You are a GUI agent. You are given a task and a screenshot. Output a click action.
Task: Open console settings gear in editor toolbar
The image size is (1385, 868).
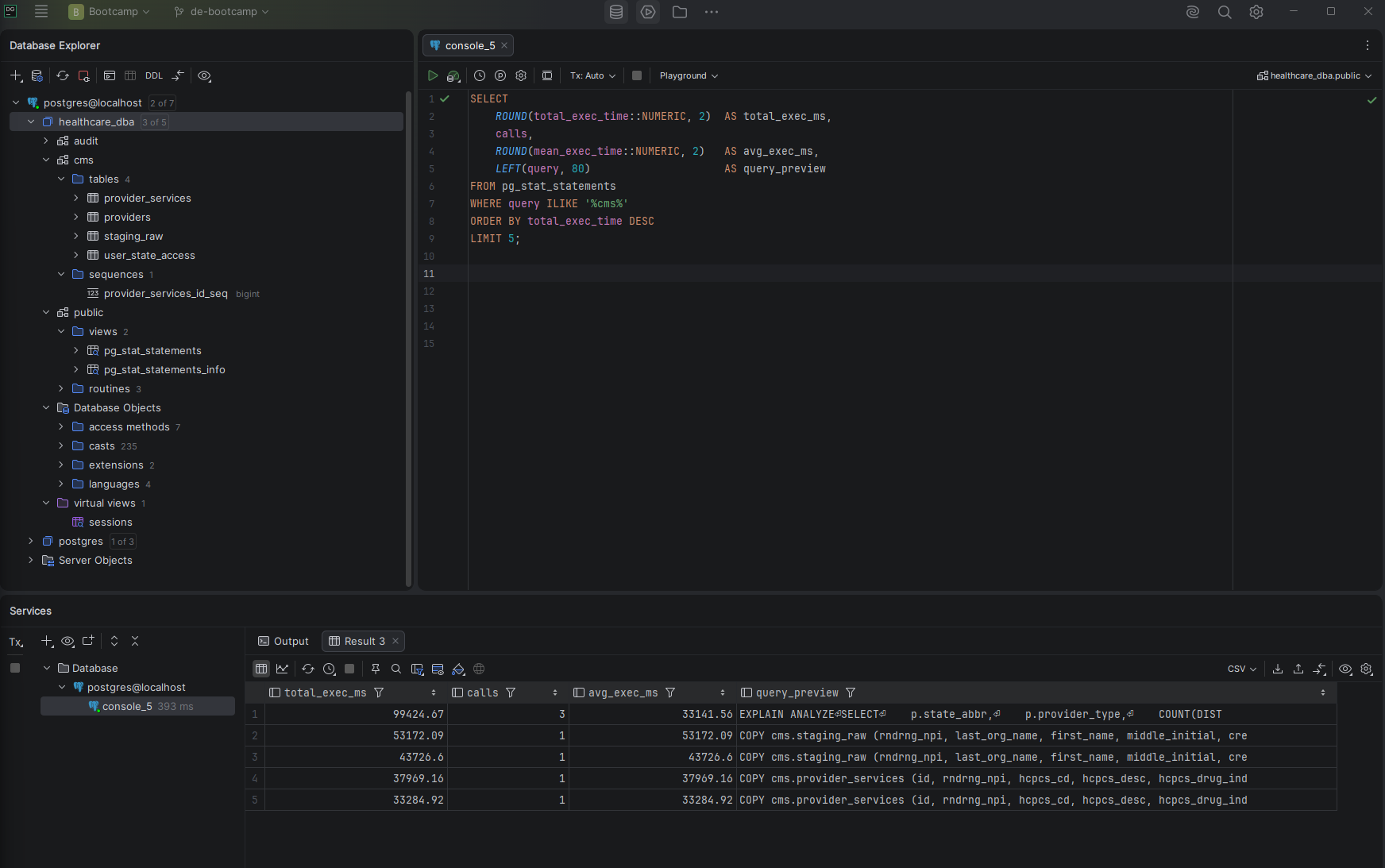click(521, 75)
